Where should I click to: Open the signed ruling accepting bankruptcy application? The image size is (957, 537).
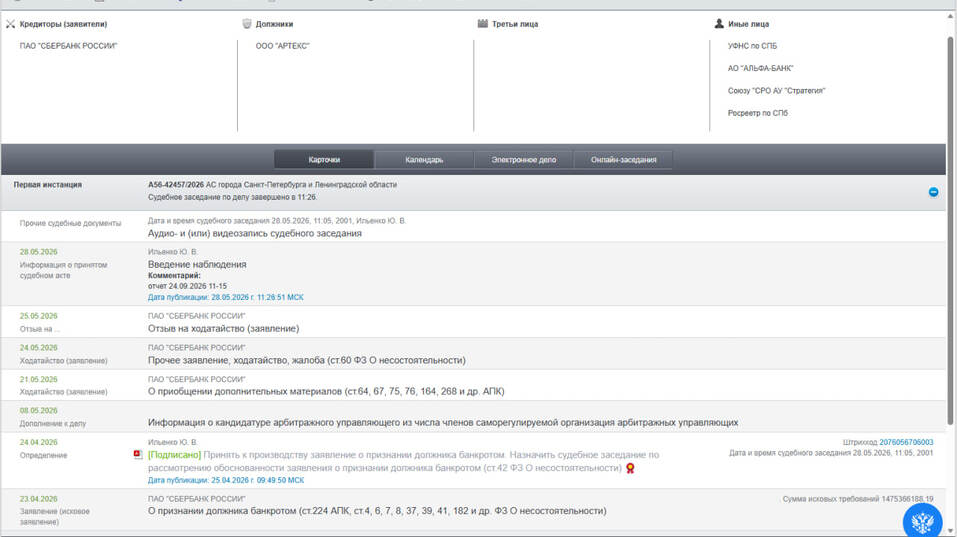click(x=403, y=461)
